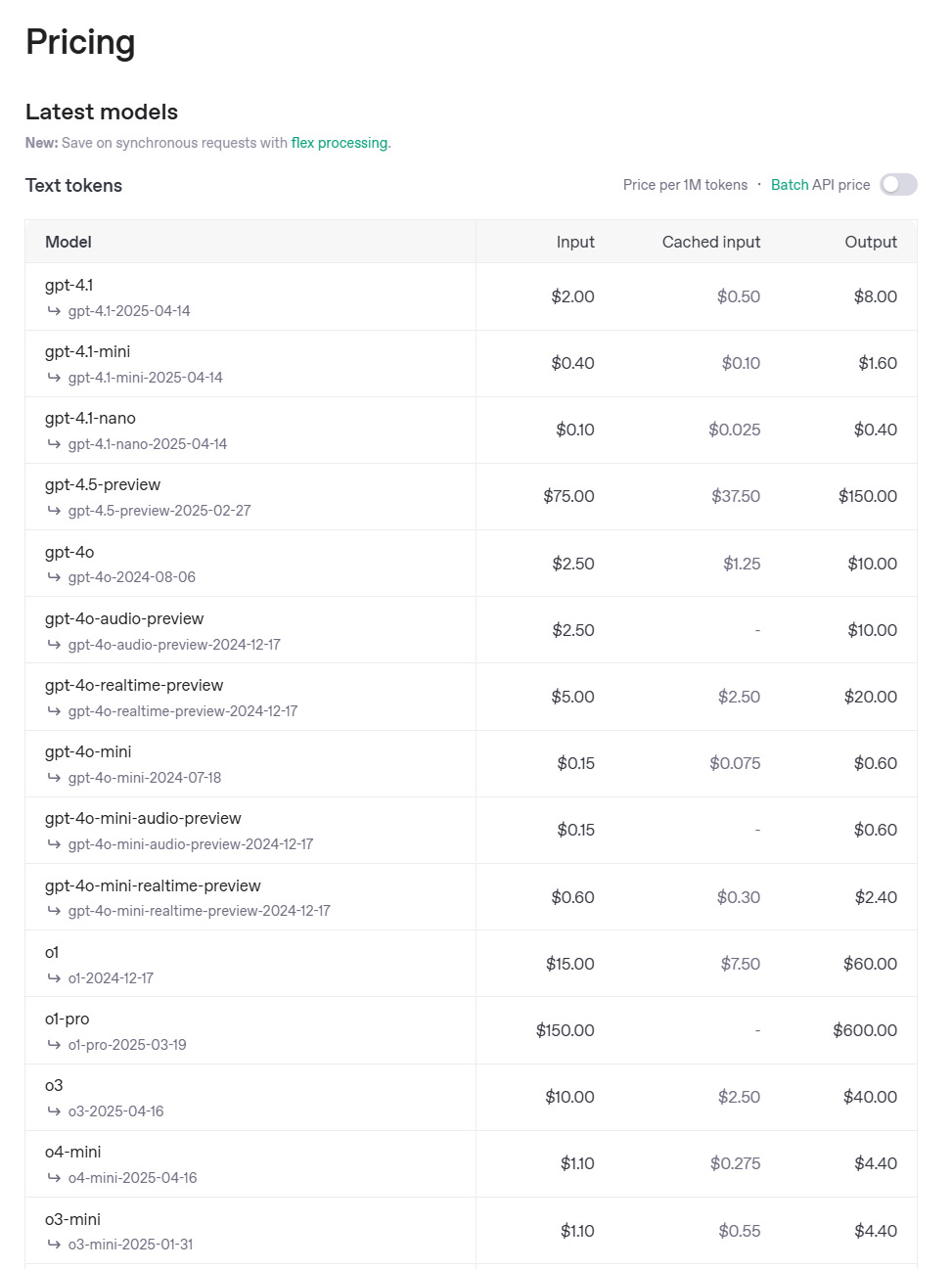Image resolution: width=952 pixels, height=1269 pixels.
Task: Click the Batch API price label
Action: coord(820,185)
